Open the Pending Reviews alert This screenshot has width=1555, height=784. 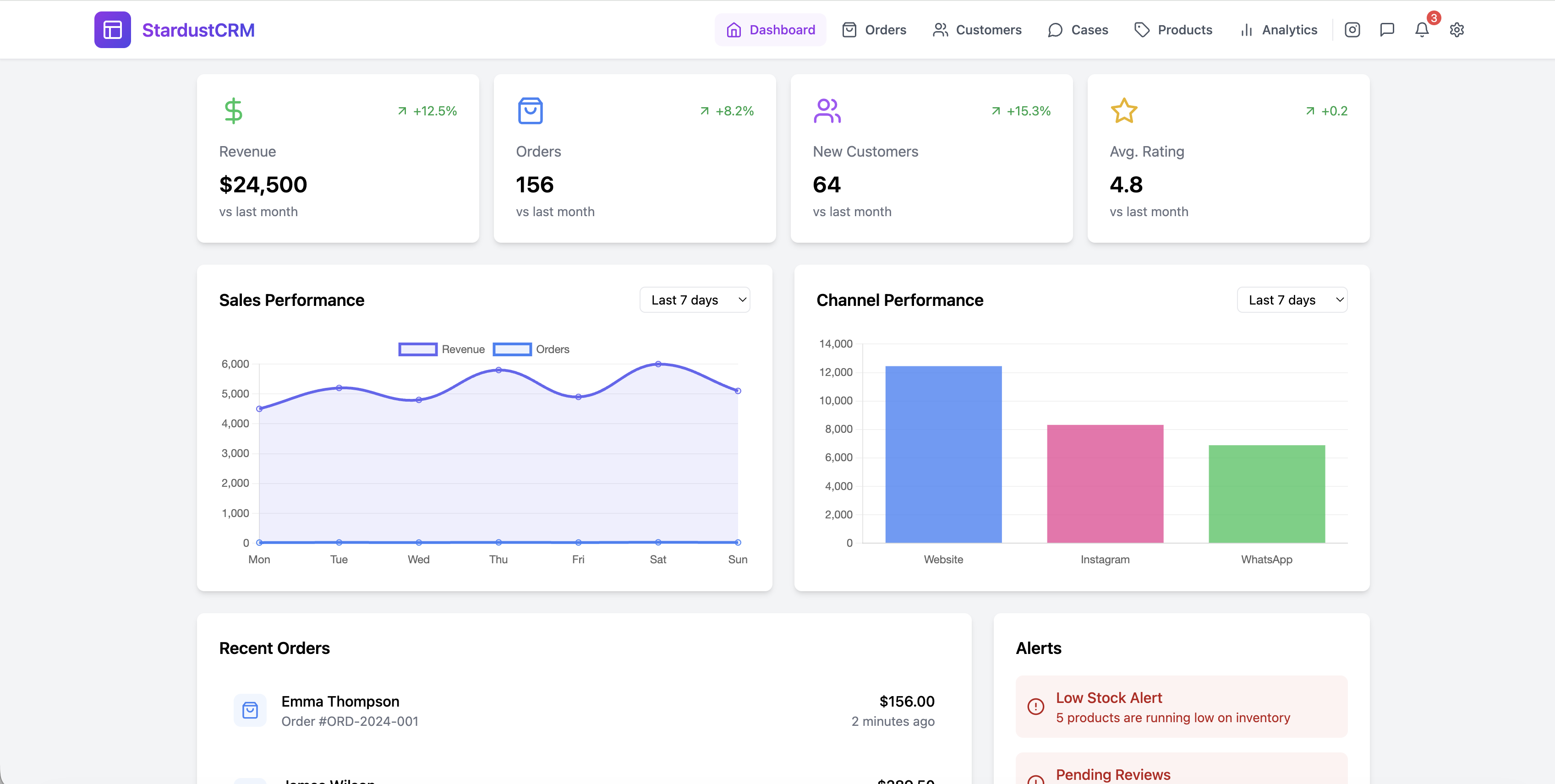[1182, 769]
